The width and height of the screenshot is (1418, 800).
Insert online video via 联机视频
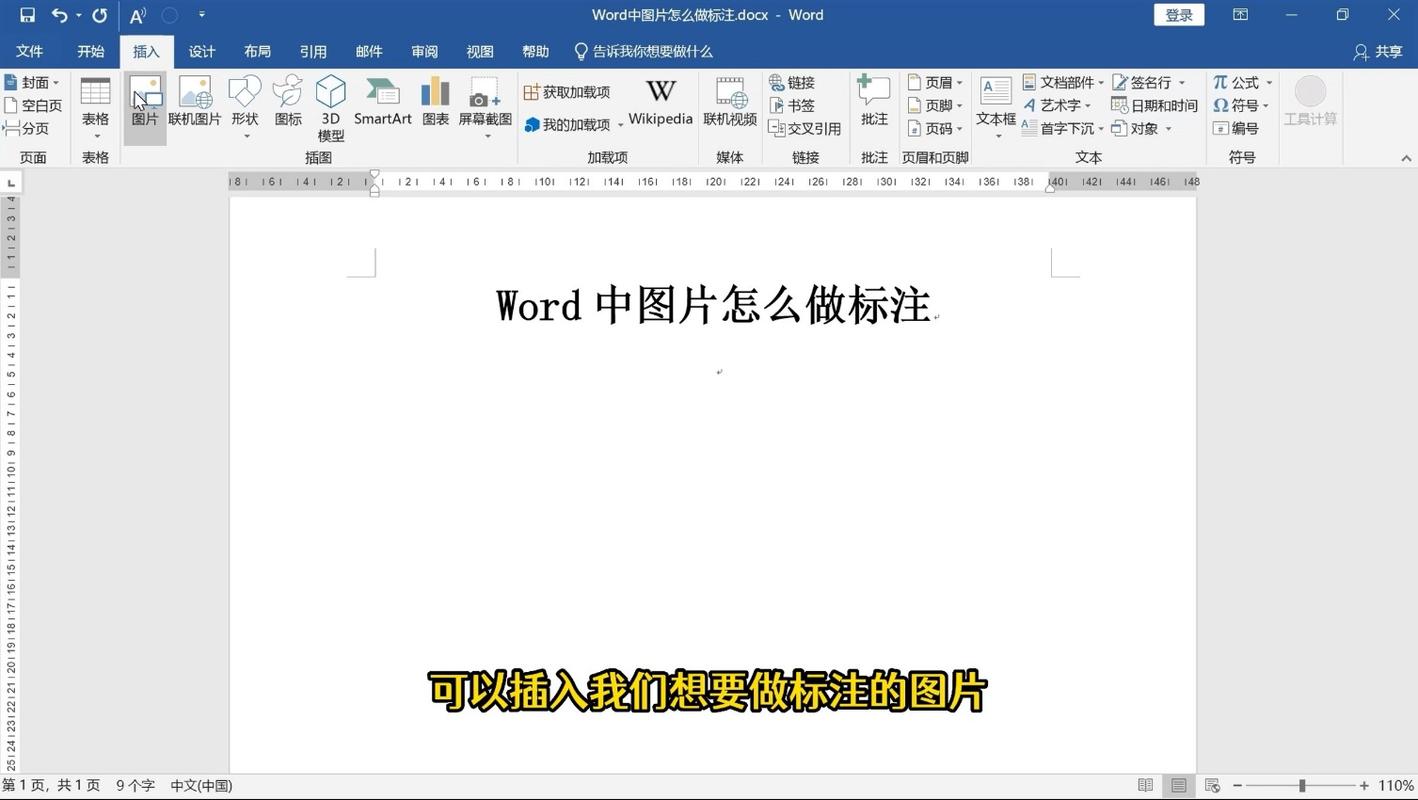730,101
